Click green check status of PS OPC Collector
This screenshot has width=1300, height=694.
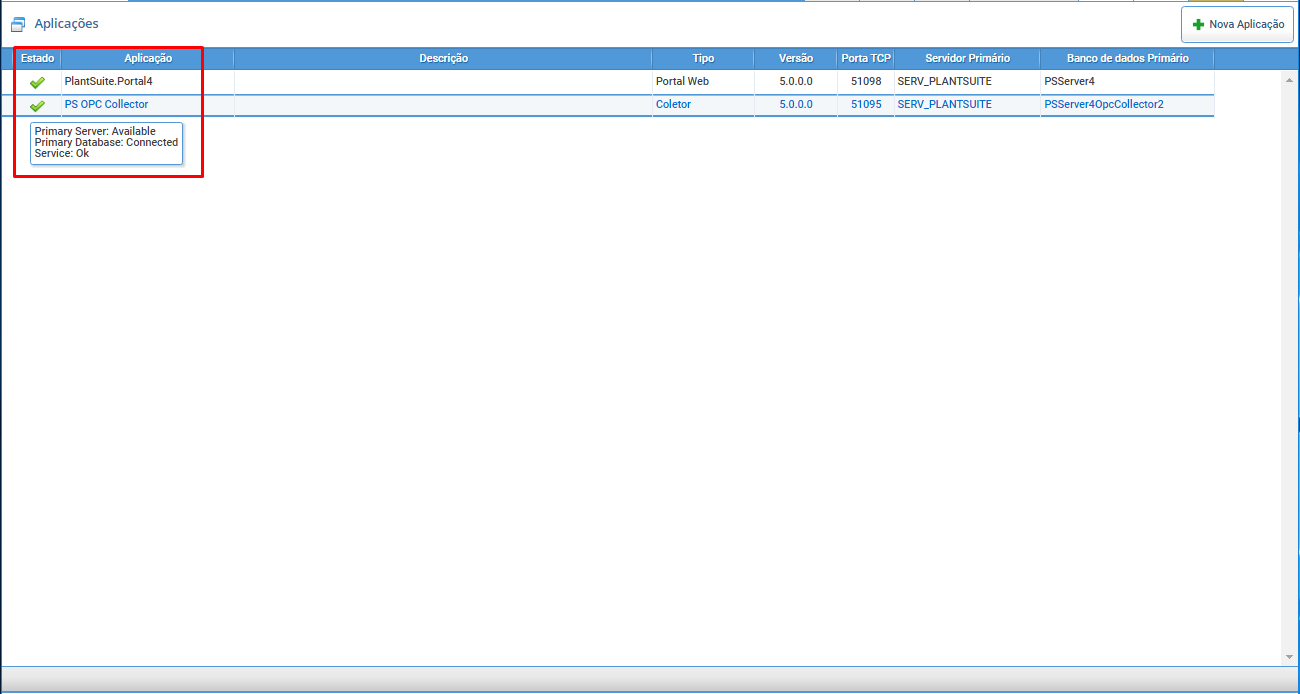(37, 105)
